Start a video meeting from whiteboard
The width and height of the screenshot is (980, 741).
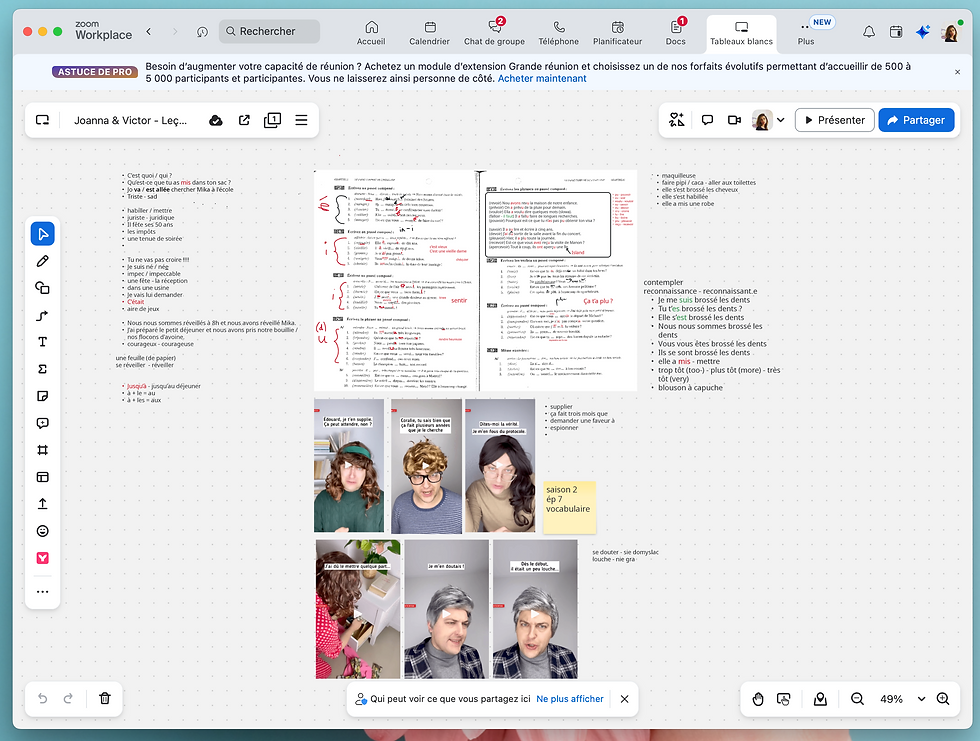[734, 119]
